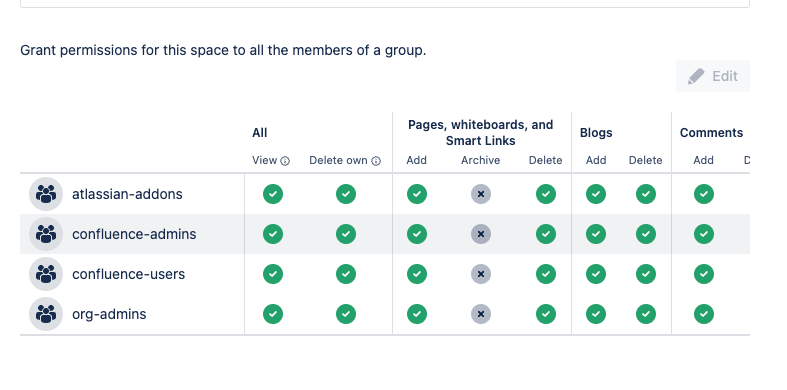The image size is (787, 390).
Task: Click the confluence-users View permission checkmark
Action: click(273, 274)
